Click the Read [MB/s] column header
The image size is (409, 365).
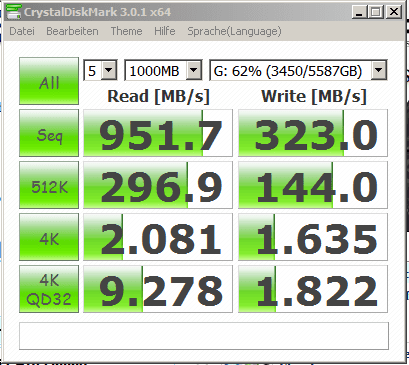(158, 97)
